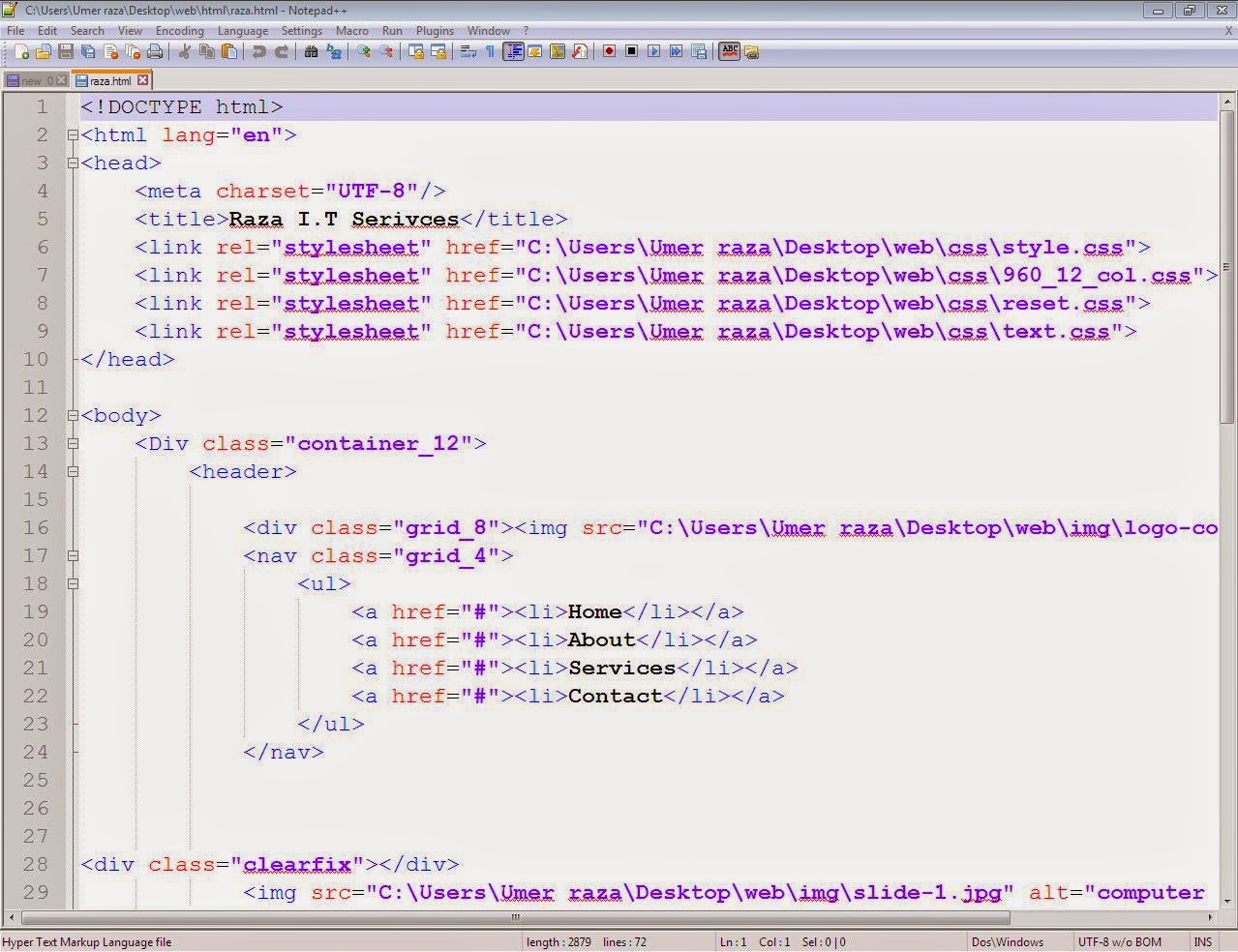
Task: Open the Find dialog via toolbar binoculars icon
Action: tap(312, 51)
